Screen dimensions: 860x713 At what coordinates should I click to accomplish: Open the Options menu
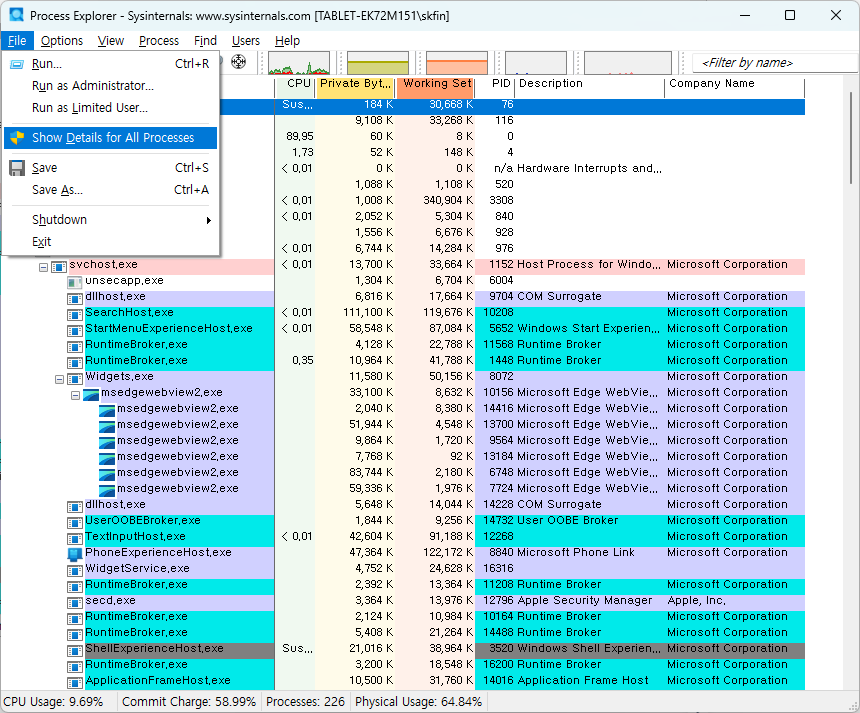coord(62,41)
